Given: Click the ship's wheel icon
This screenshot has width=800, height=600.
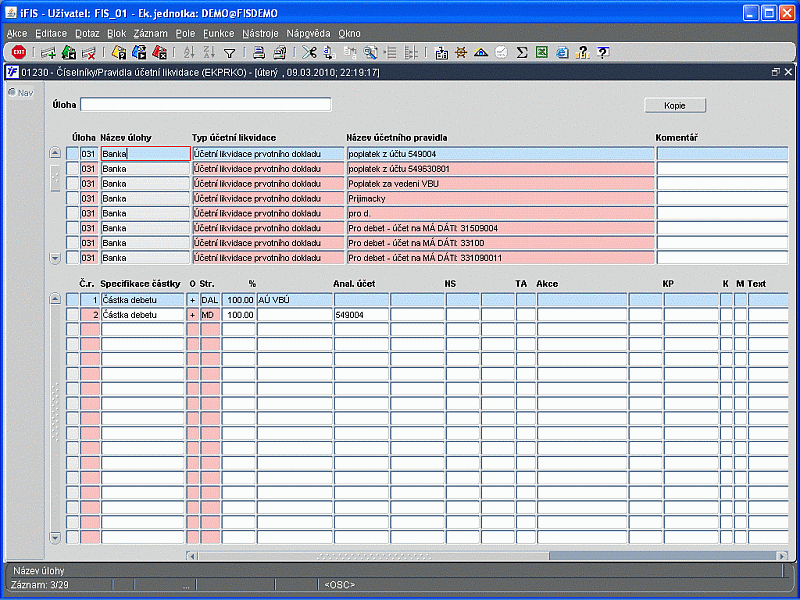Looking at the screenshot, I should pos(461,53).
